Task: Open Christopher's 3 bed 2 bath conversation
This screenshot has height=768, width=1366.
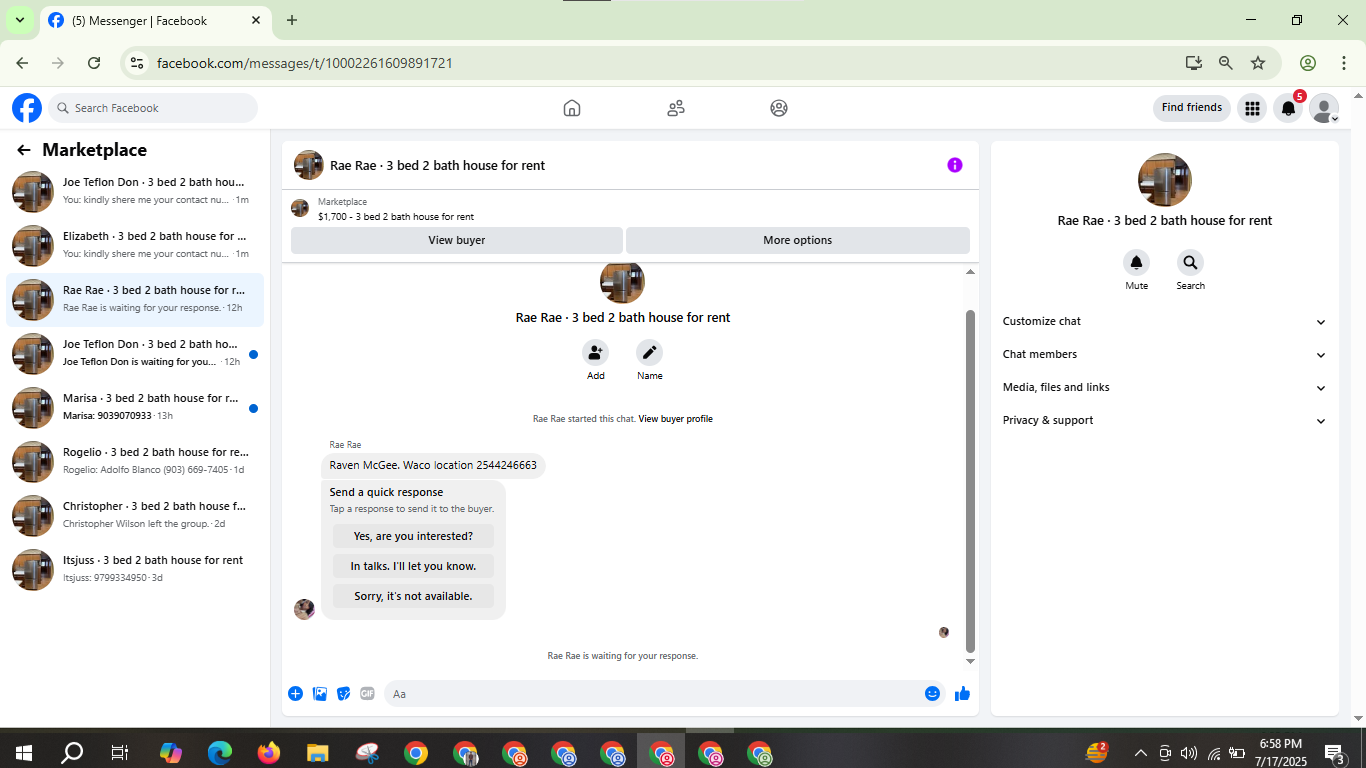Action: coord(135,516)
